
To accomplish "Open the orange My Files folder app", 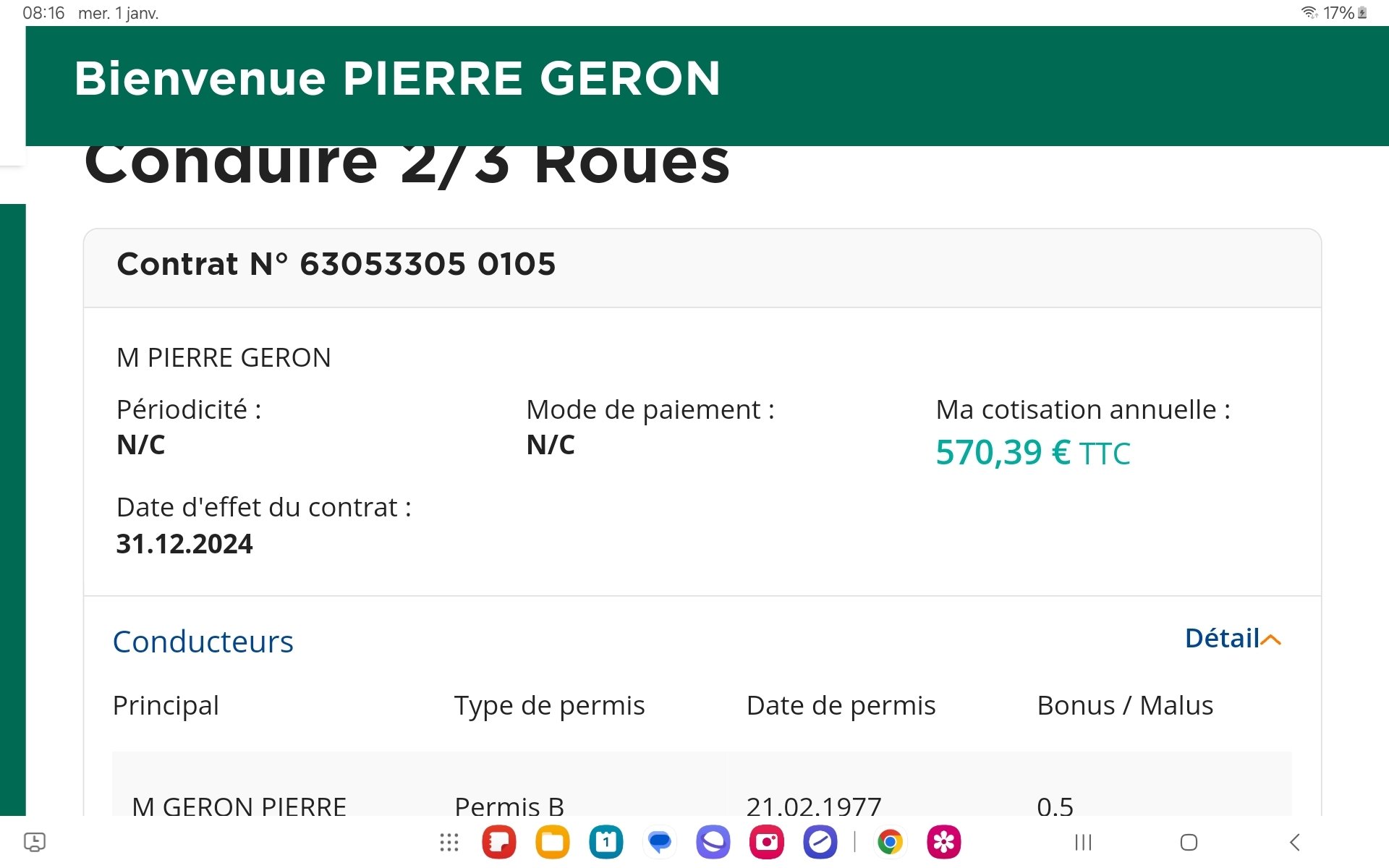I will pyautogui.click(x=553, y=842).
